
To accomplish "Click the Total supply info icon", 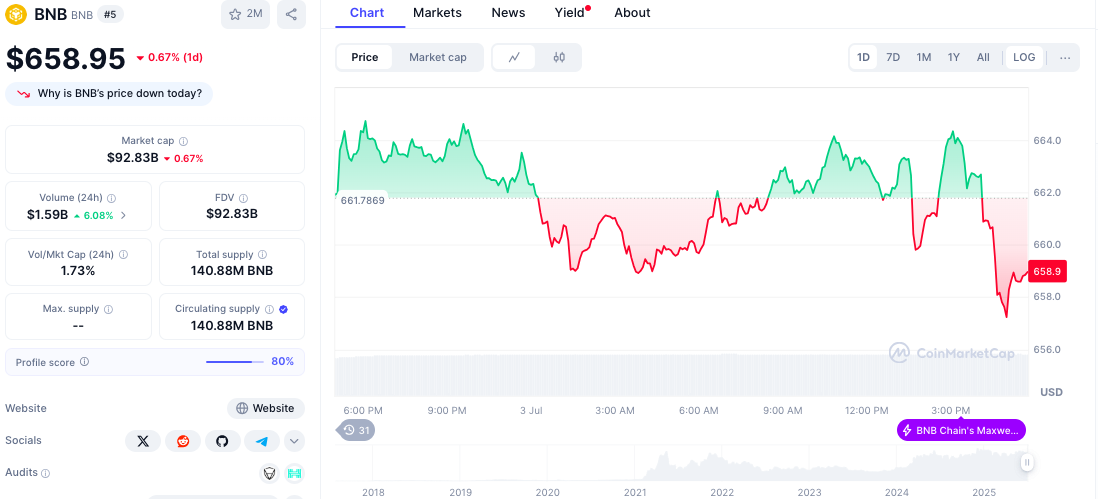I will point(263,255).
